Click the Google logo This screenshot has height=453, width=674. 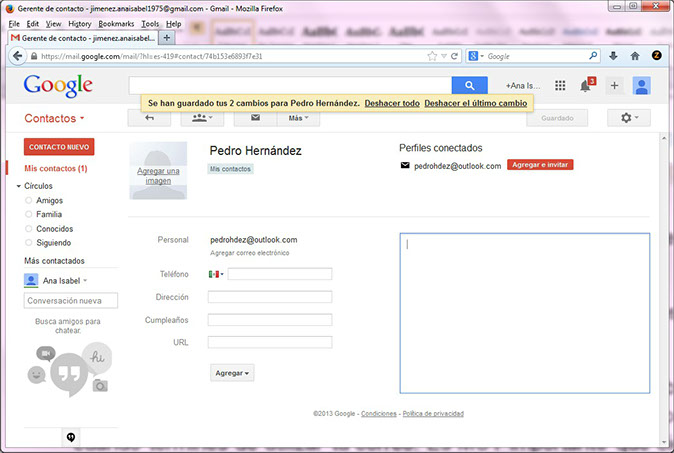[x=58, y=86]
